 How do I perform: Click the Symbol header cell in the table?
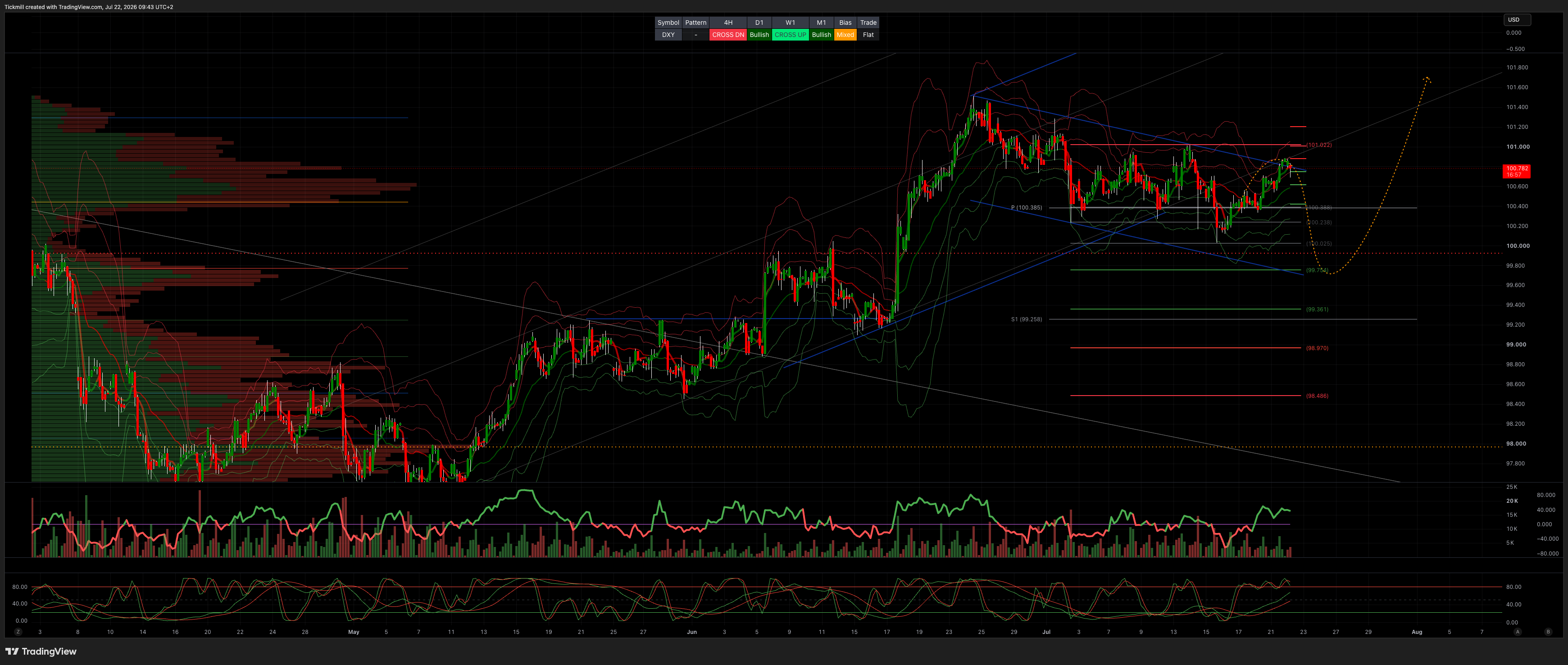[668, 23]
